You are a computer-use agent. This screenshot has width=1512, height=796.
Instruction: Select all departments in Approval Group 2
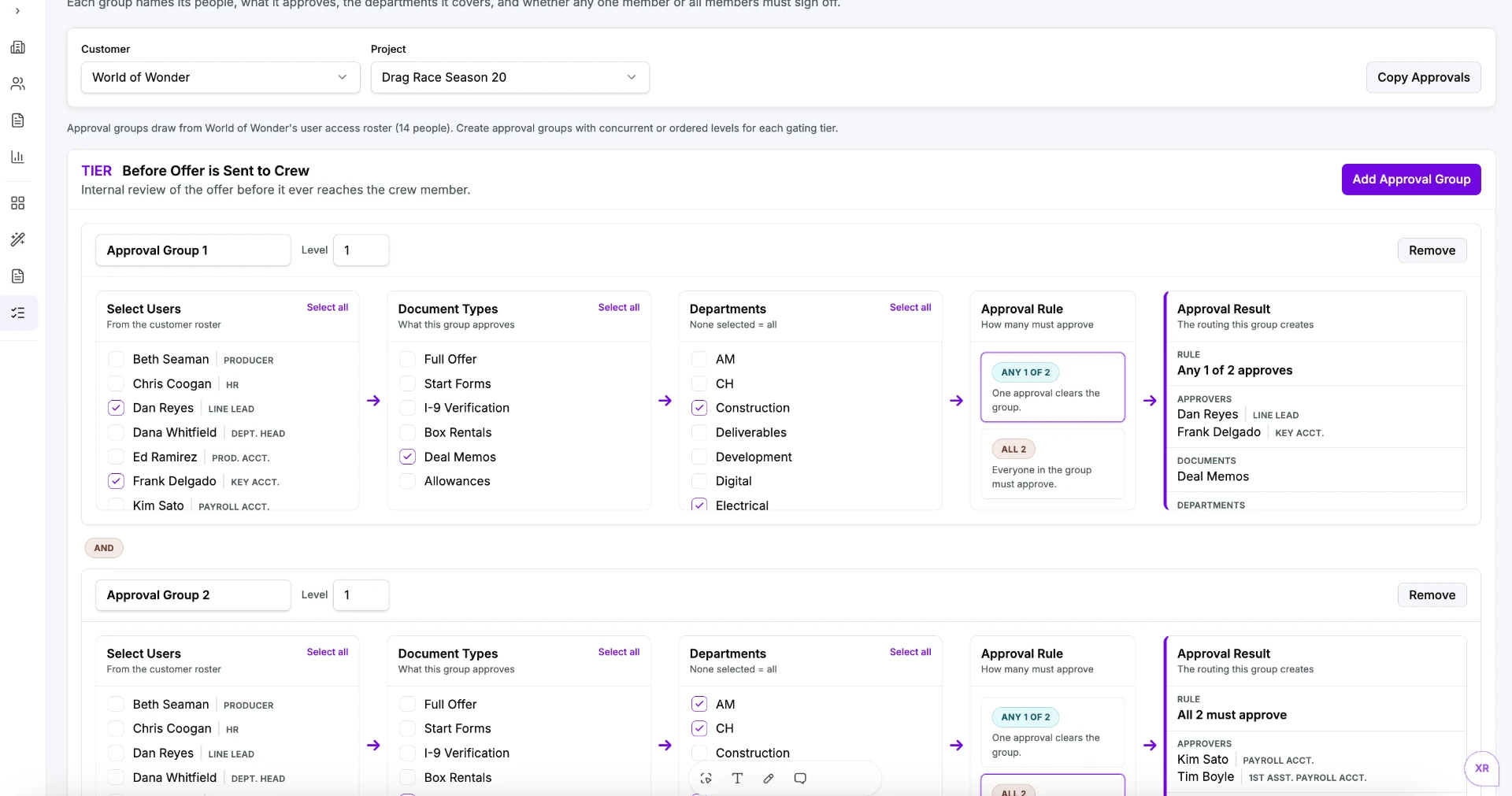tap(910, 653)
